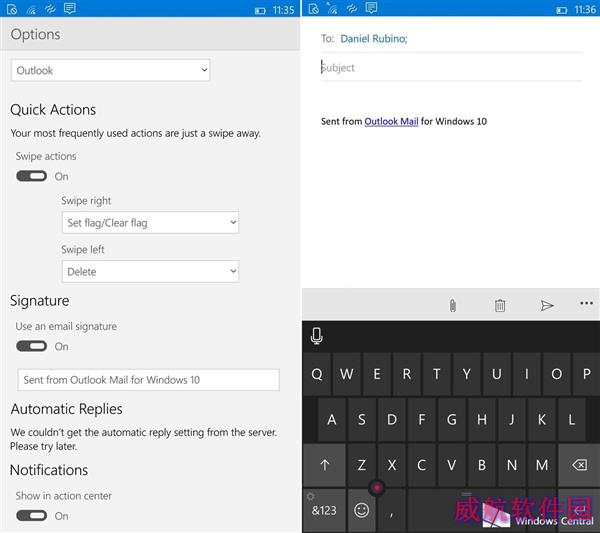Open the Outlook Mail link in message
This screenshot has height=533, width=600.
391,121
